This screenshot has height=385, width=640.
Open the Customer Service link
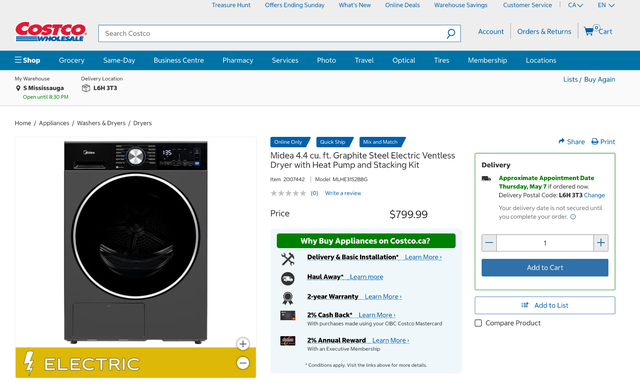click(x=527, y=5)
